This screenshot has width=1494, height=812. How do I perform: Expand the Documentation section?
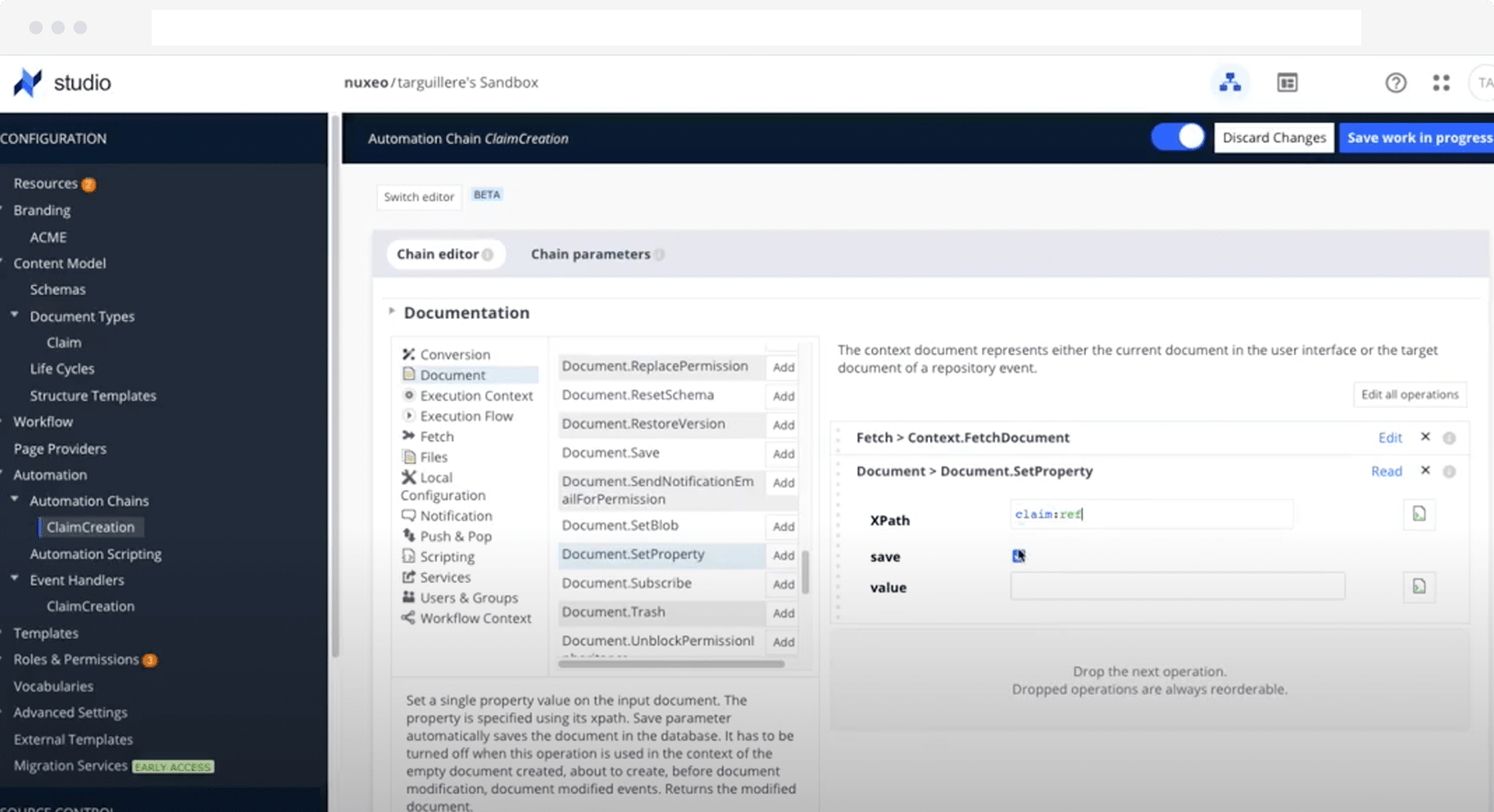[x=392, y=311]
